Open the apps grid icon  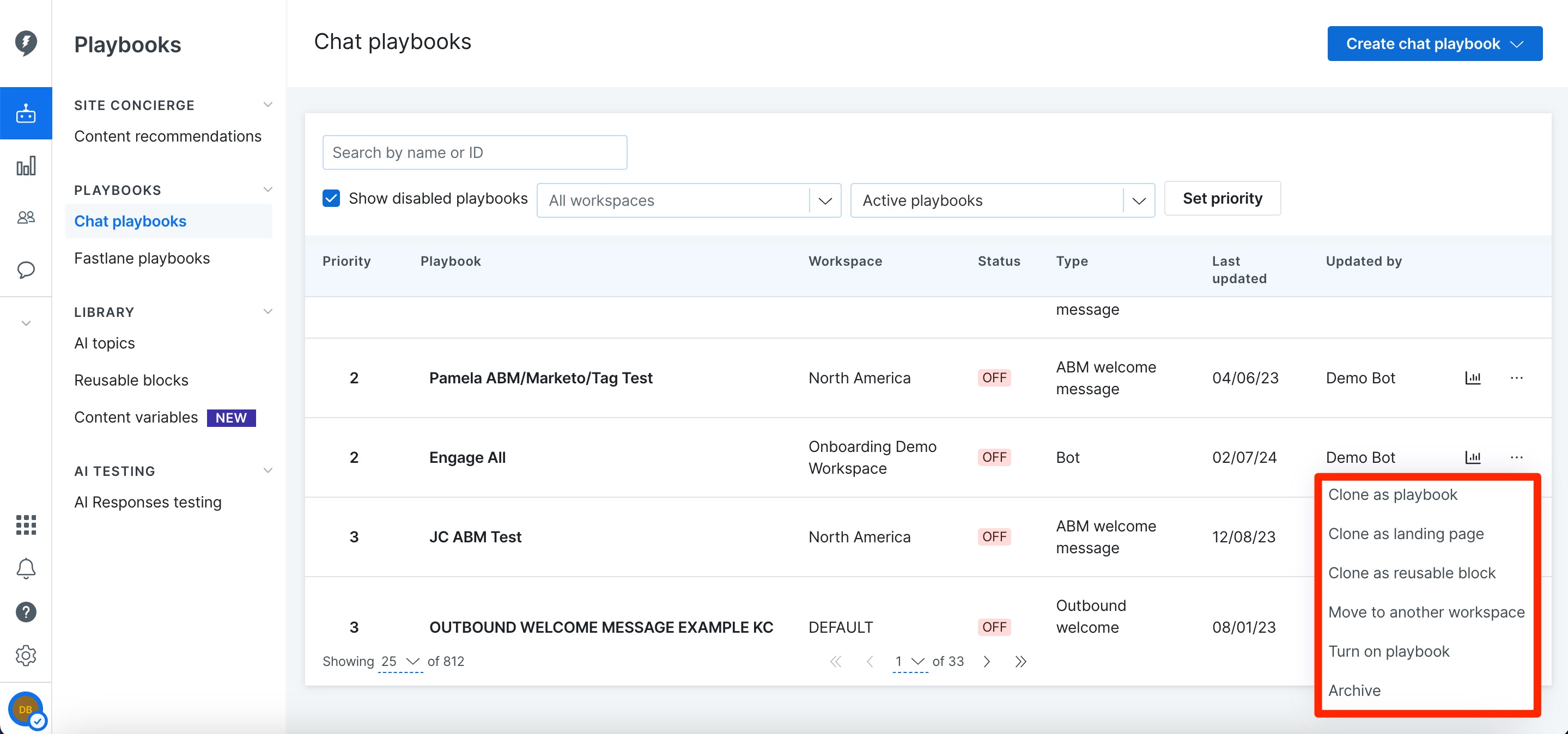[x=26, y=525]
